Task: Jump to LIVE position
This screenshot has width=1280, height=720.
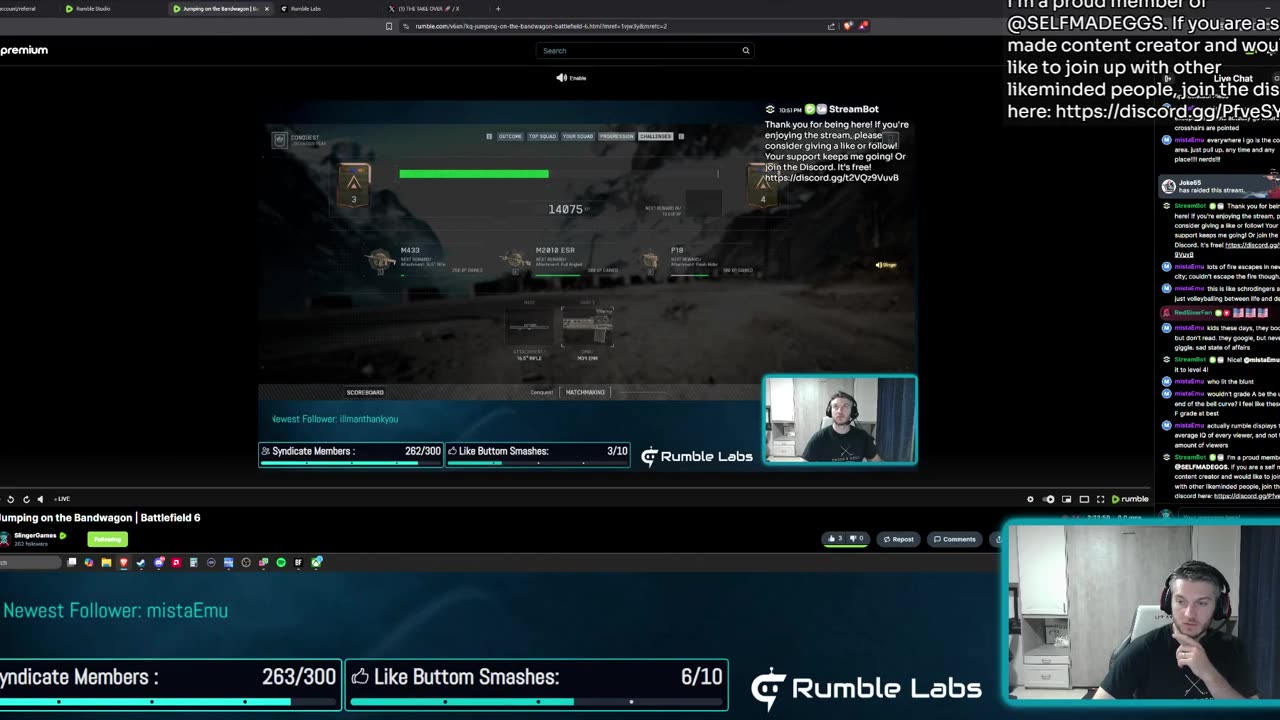Action: click(x=62, y=499)
